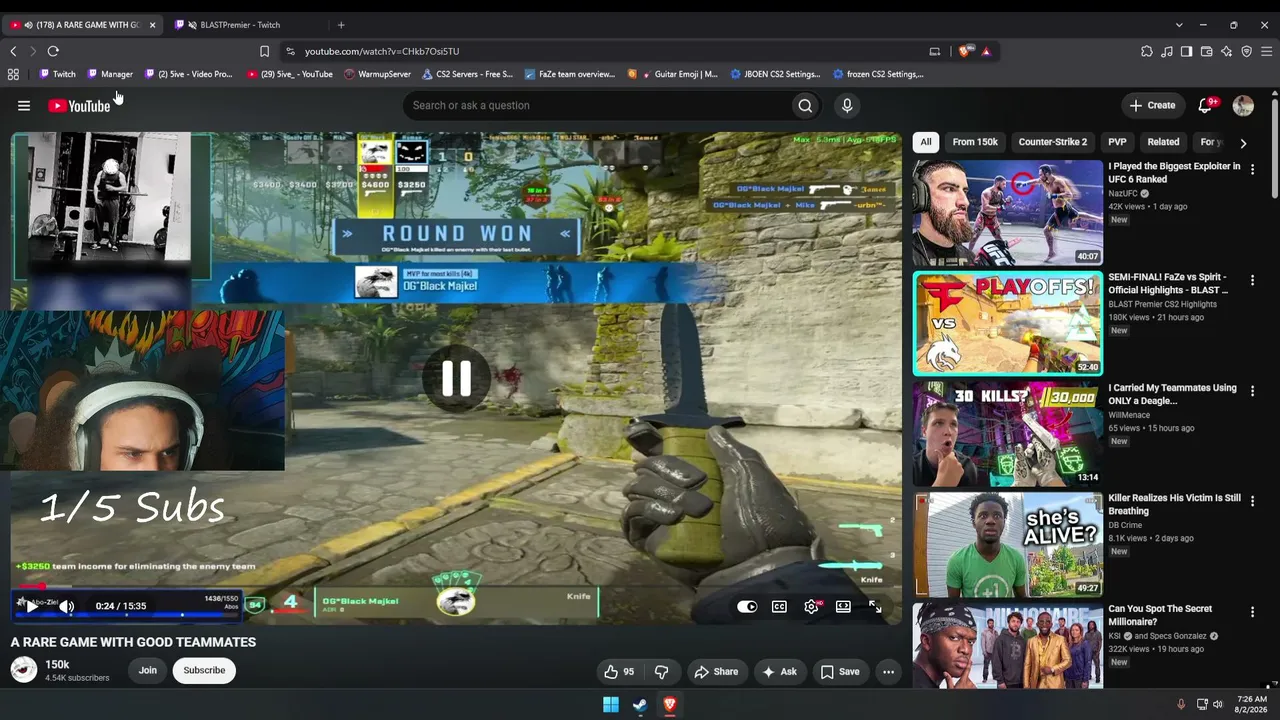The image size is (1280, 720).
Task: Toggle the autoplay switch
Action: [x=747, y=606]
